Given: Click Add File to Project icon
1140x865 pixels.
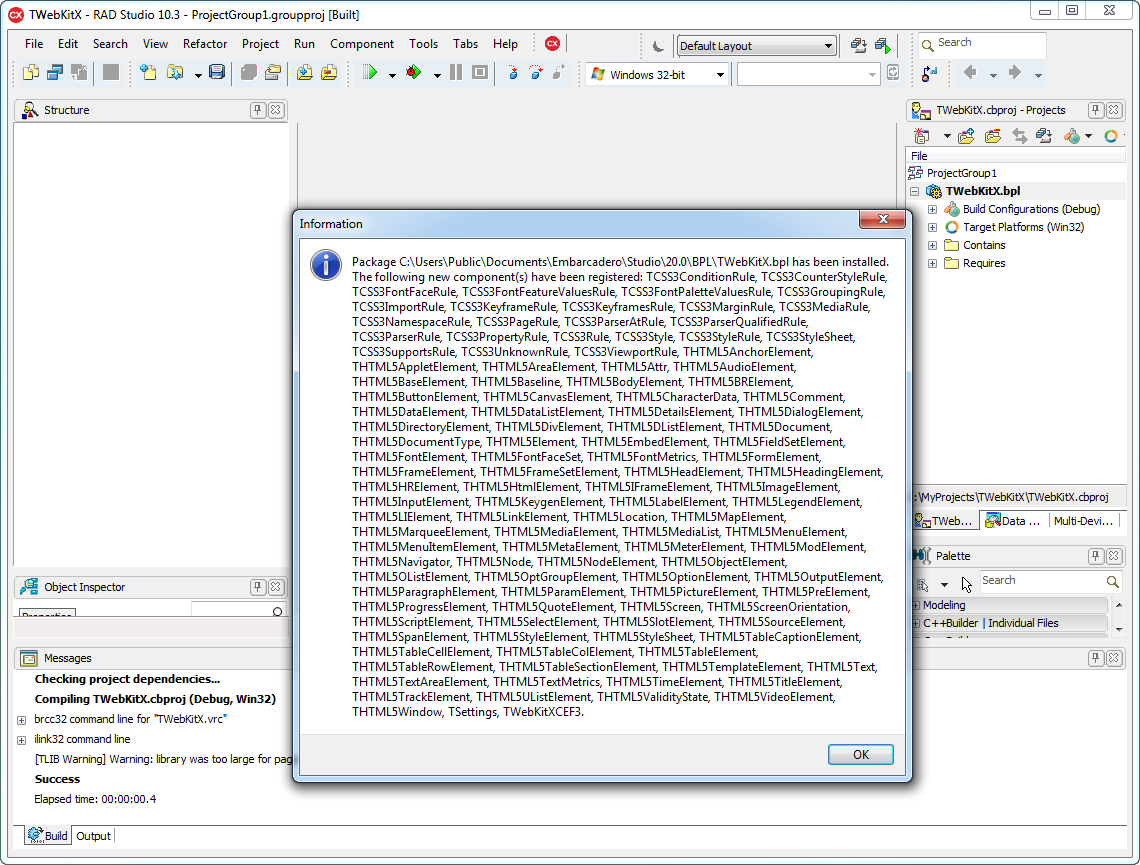Looking at the screenshot, I should pyautogui.click(x=305, y=73).
